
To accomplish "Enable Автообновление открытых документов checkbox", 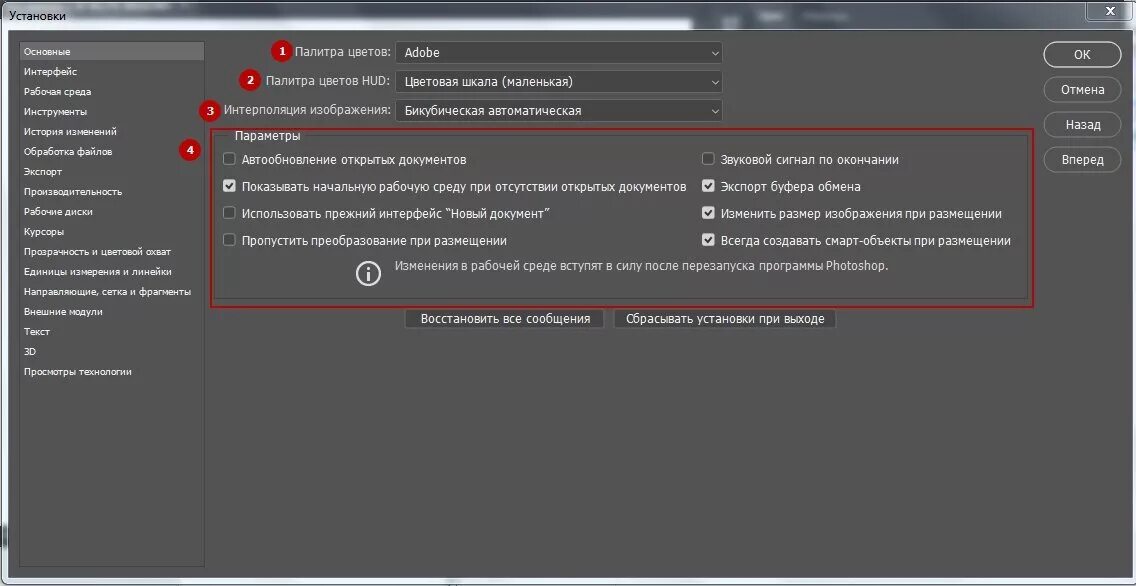I will pyautogui.click(x=230, y=159).
